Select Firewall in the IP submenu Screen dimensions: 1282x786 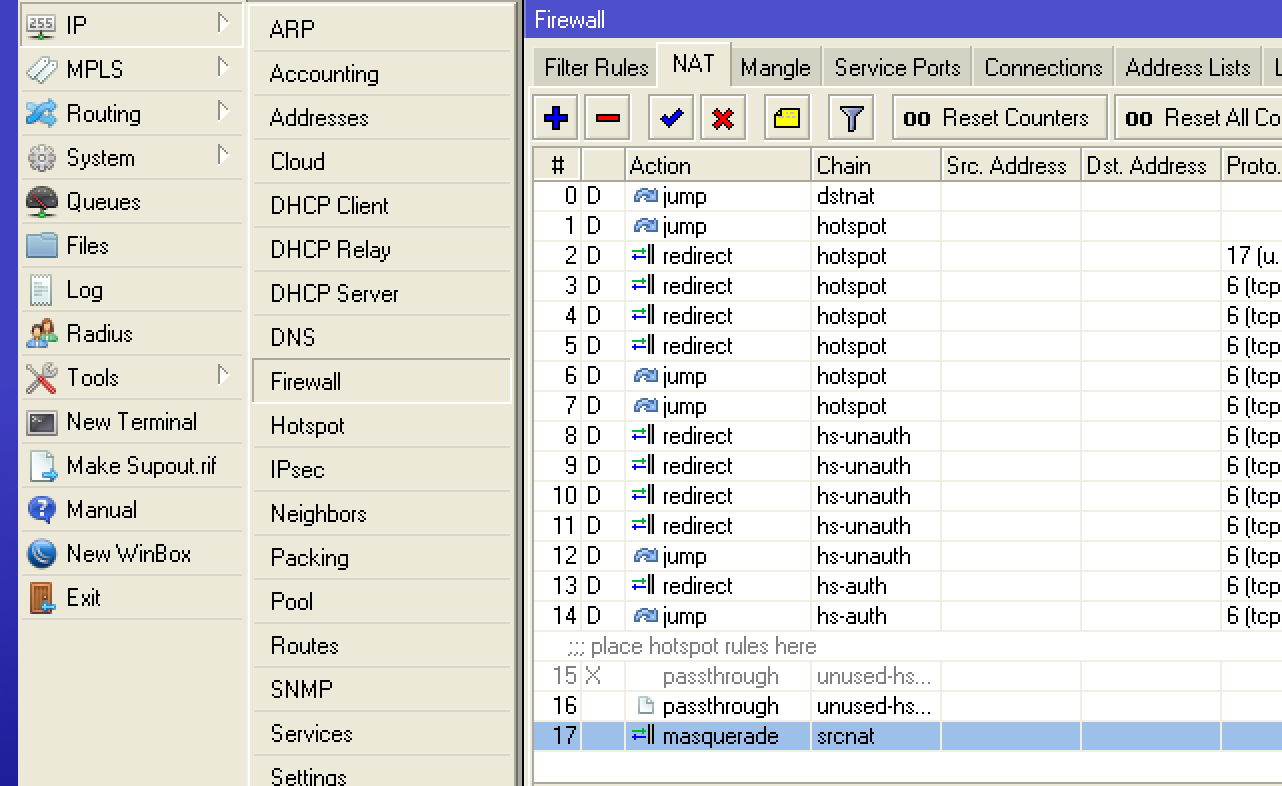point(380,382)
